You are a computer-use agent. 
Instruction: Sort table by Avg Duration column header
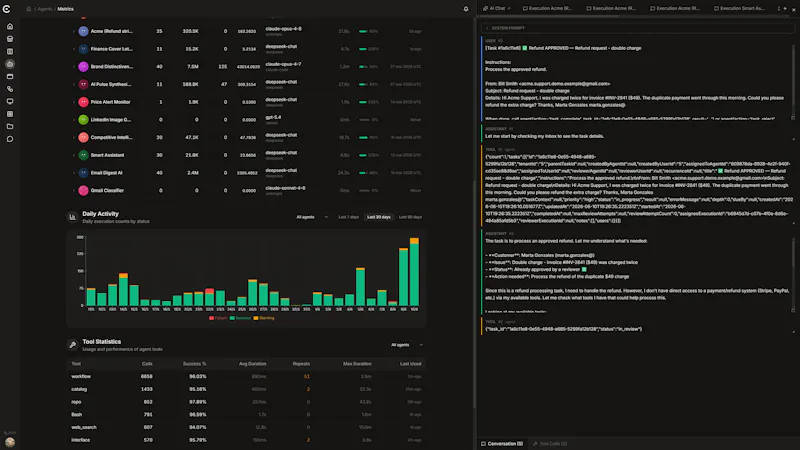pos(253,364)
